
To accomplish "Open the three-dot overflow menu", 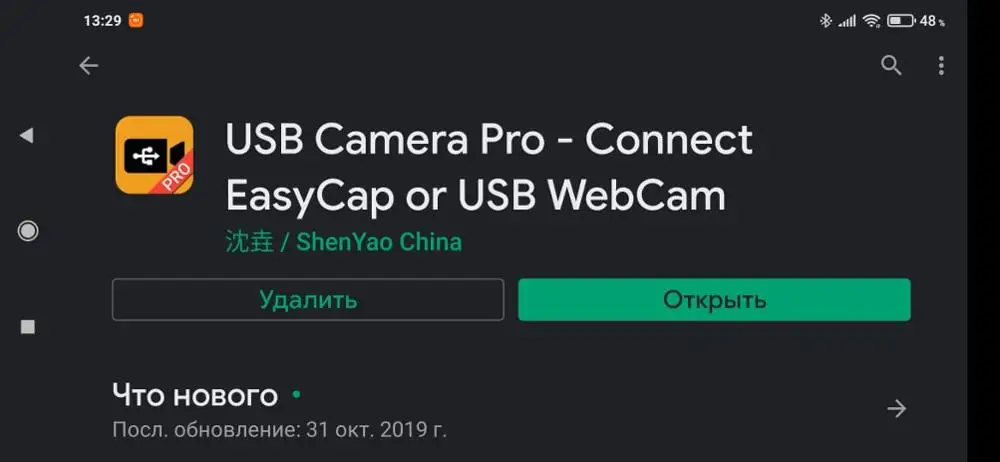I will point(941,65).
